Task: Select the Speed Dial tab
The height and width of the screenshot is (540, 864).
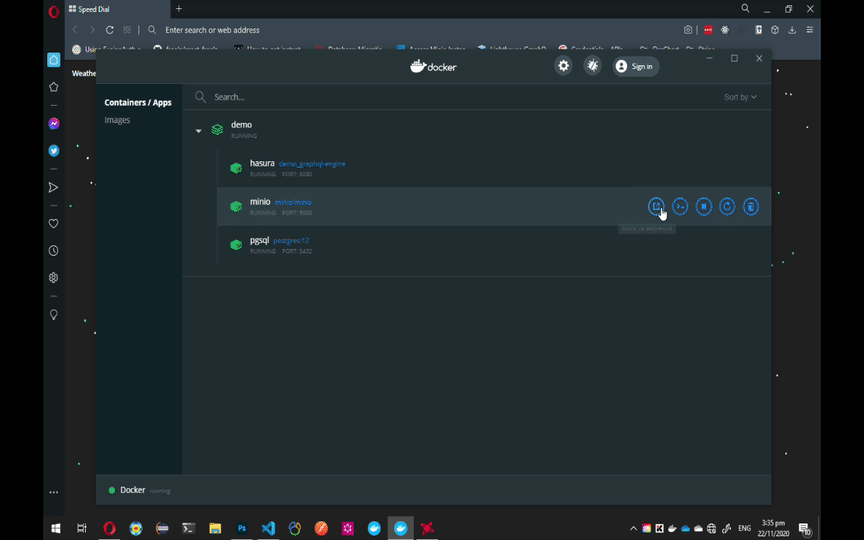Action: tap(117, 9)
